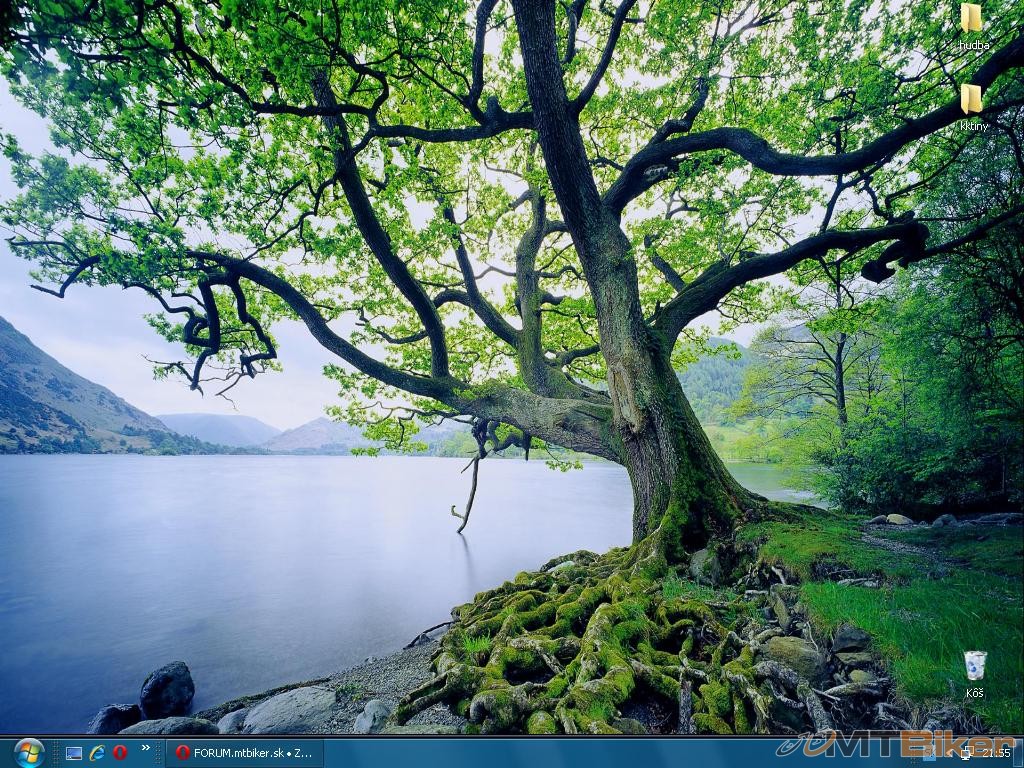Select the hudba folder icon
1024x768 pixels.
(x=971, y=18)
